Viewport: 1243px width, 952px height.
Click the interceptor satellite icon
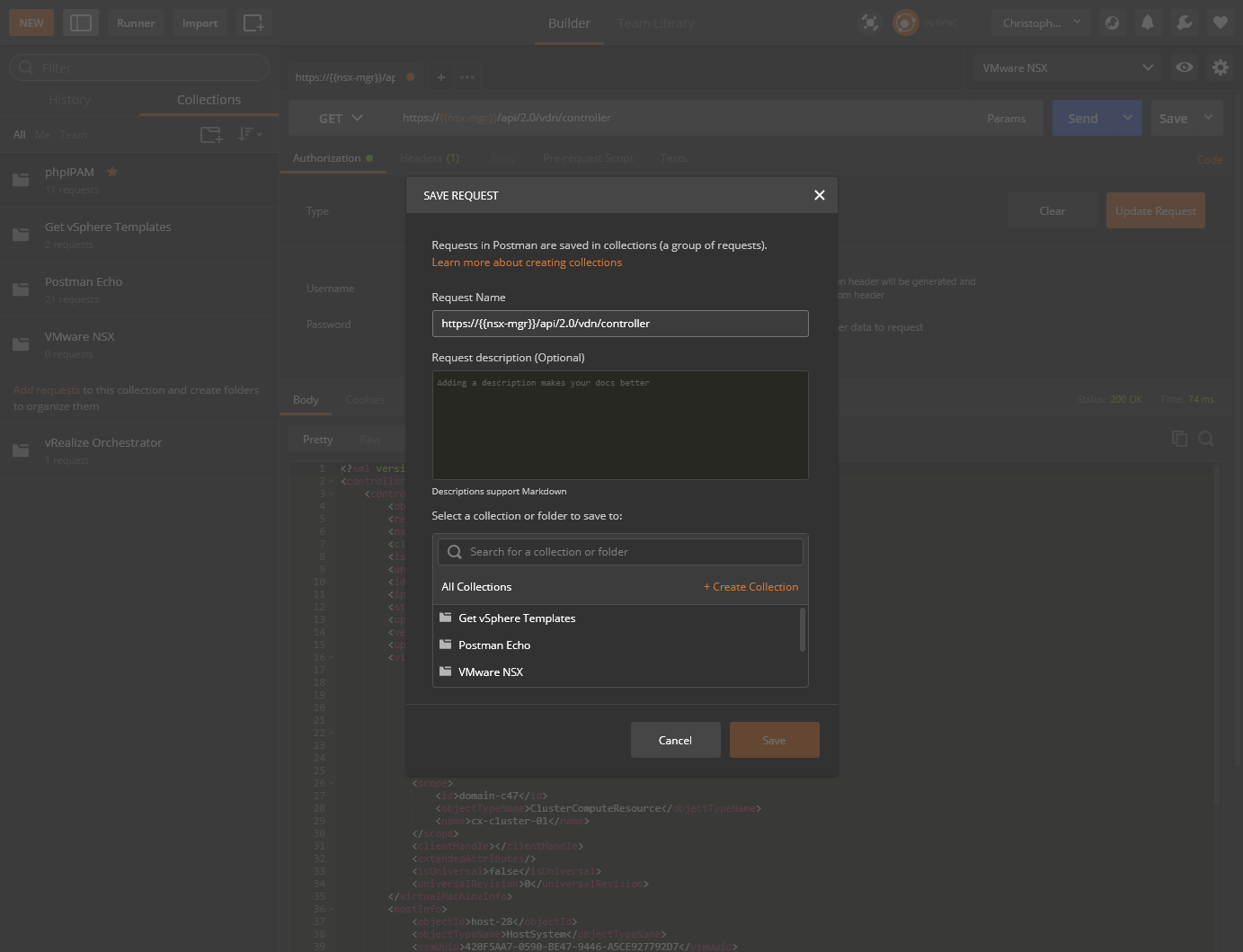tap(869, 22)
